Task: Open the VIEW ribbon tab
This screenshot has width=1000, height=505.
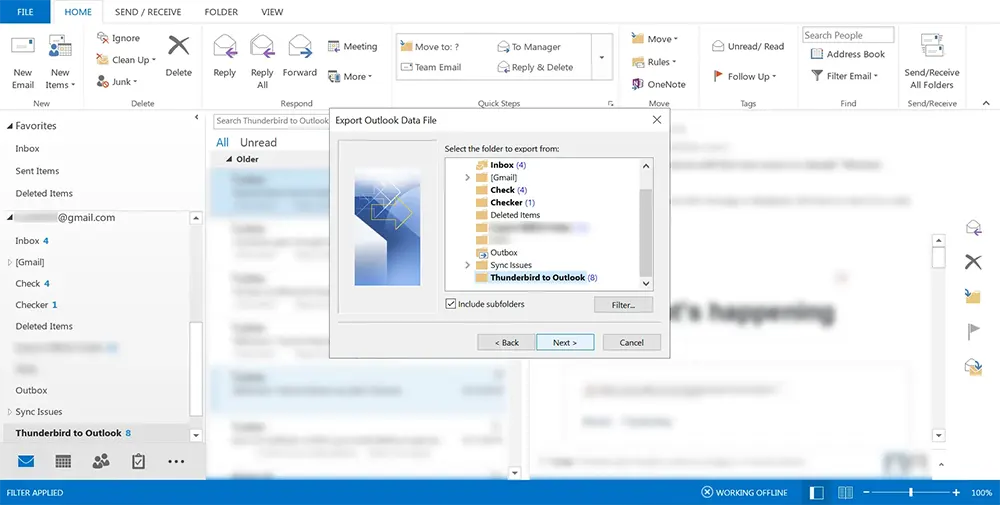Action: [x=272, y=11]
